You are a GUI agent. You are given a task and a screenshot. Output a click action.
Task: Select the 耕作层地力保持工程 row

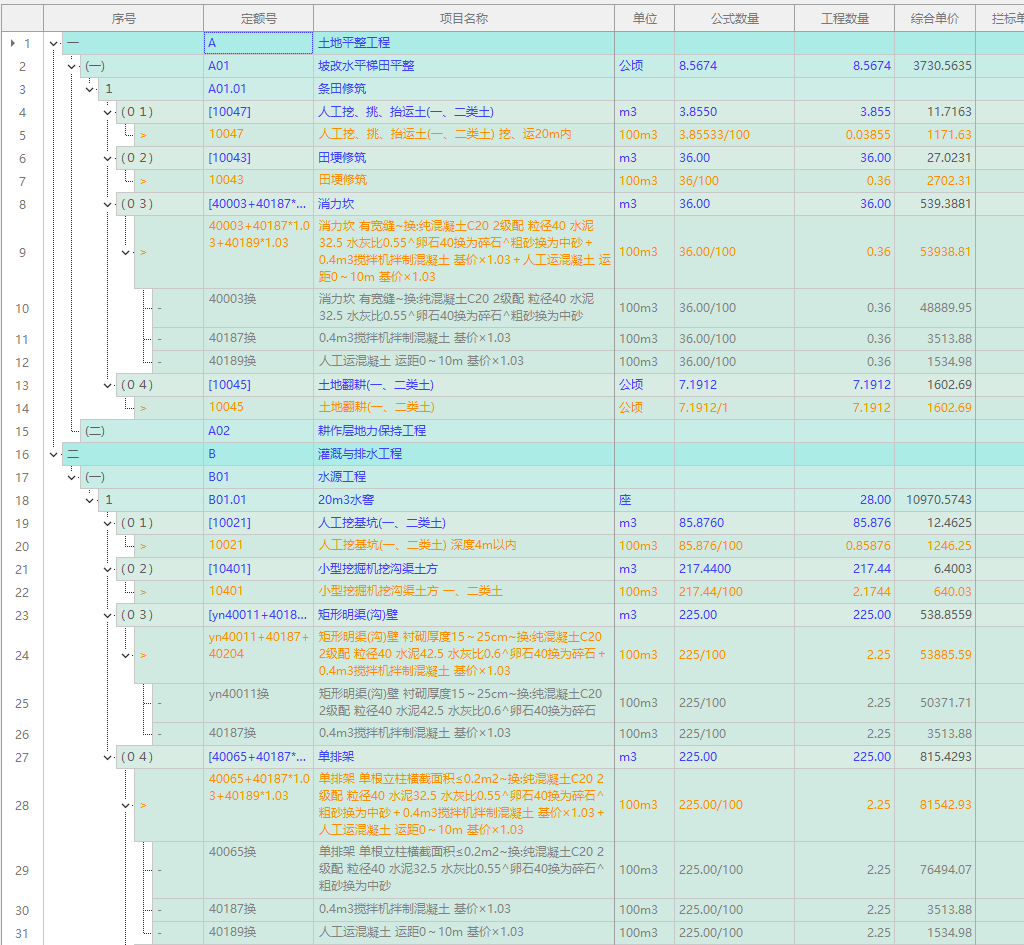tap(464, 431)
